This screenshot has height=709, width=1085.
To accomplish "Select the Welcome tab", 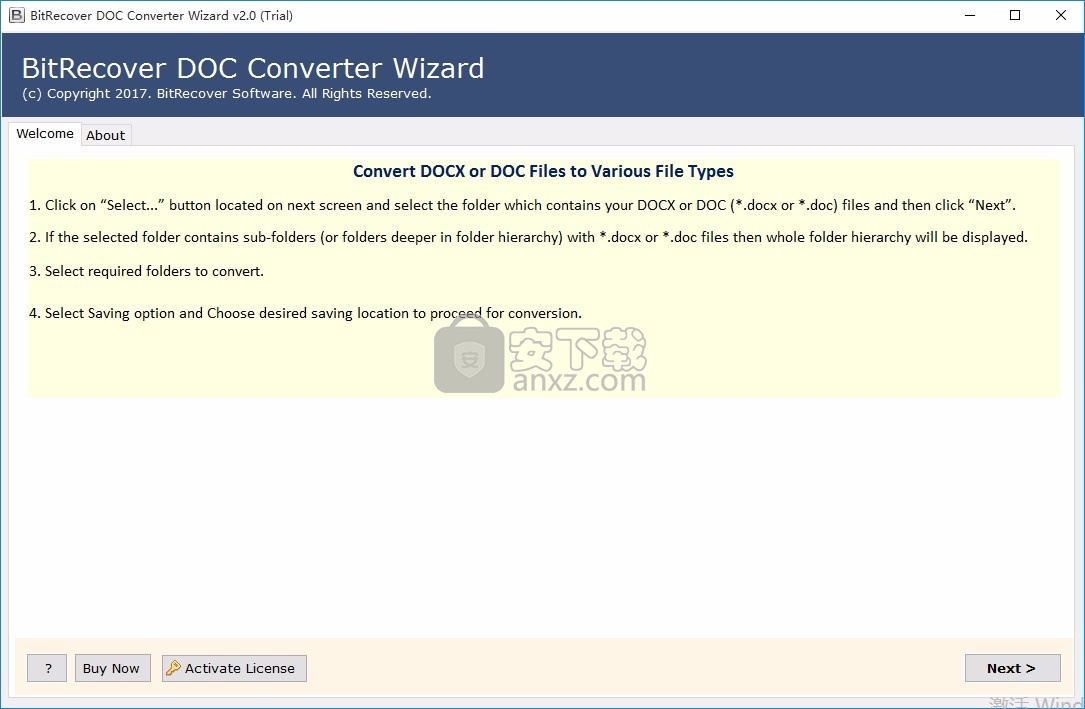I will 45,133.
